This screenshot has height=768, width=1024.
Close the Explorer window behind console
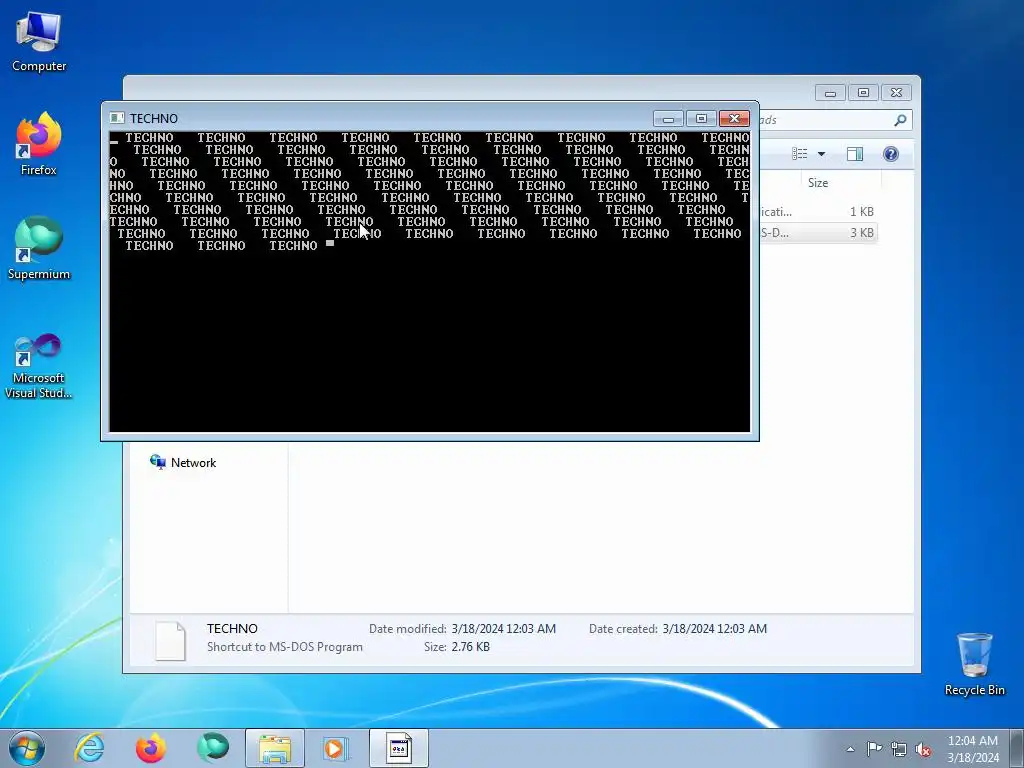896,93
